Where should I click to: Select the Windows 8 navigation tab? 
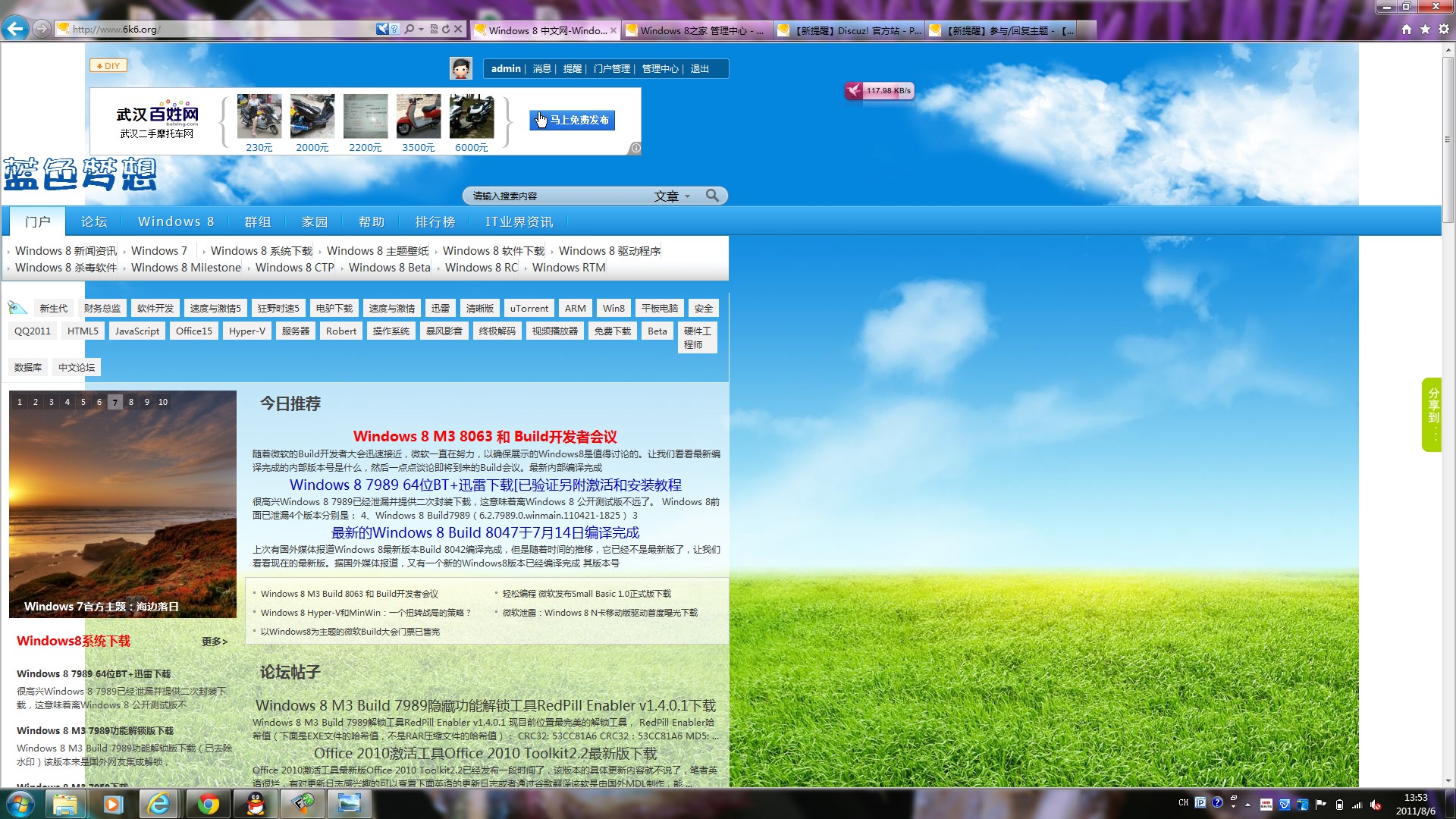click(x=176, y=221)
